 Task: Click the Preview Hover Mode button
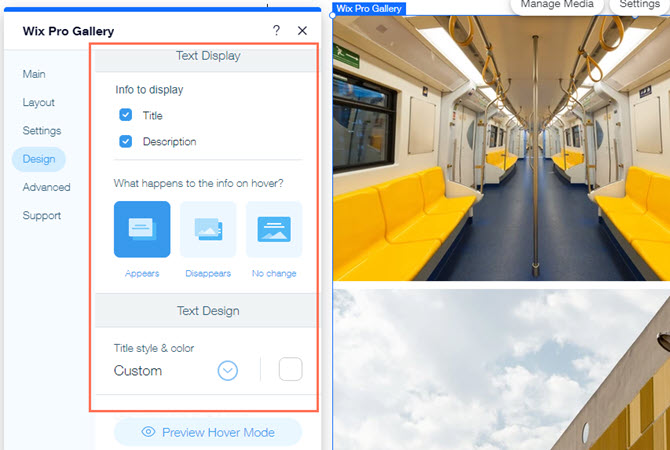[x=208, y=432]
